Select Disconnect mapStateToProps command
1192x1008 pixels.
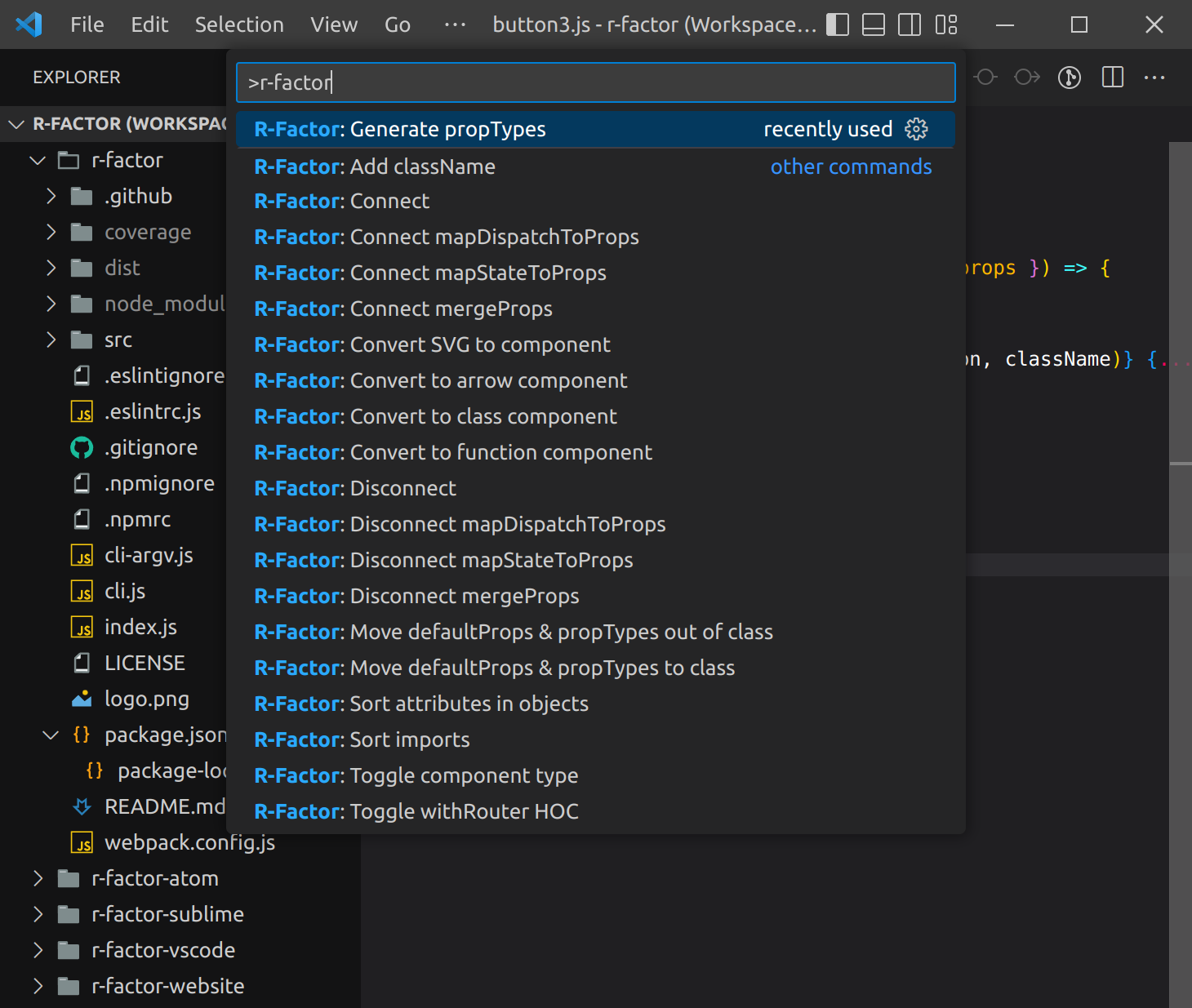tap(595, 560)
